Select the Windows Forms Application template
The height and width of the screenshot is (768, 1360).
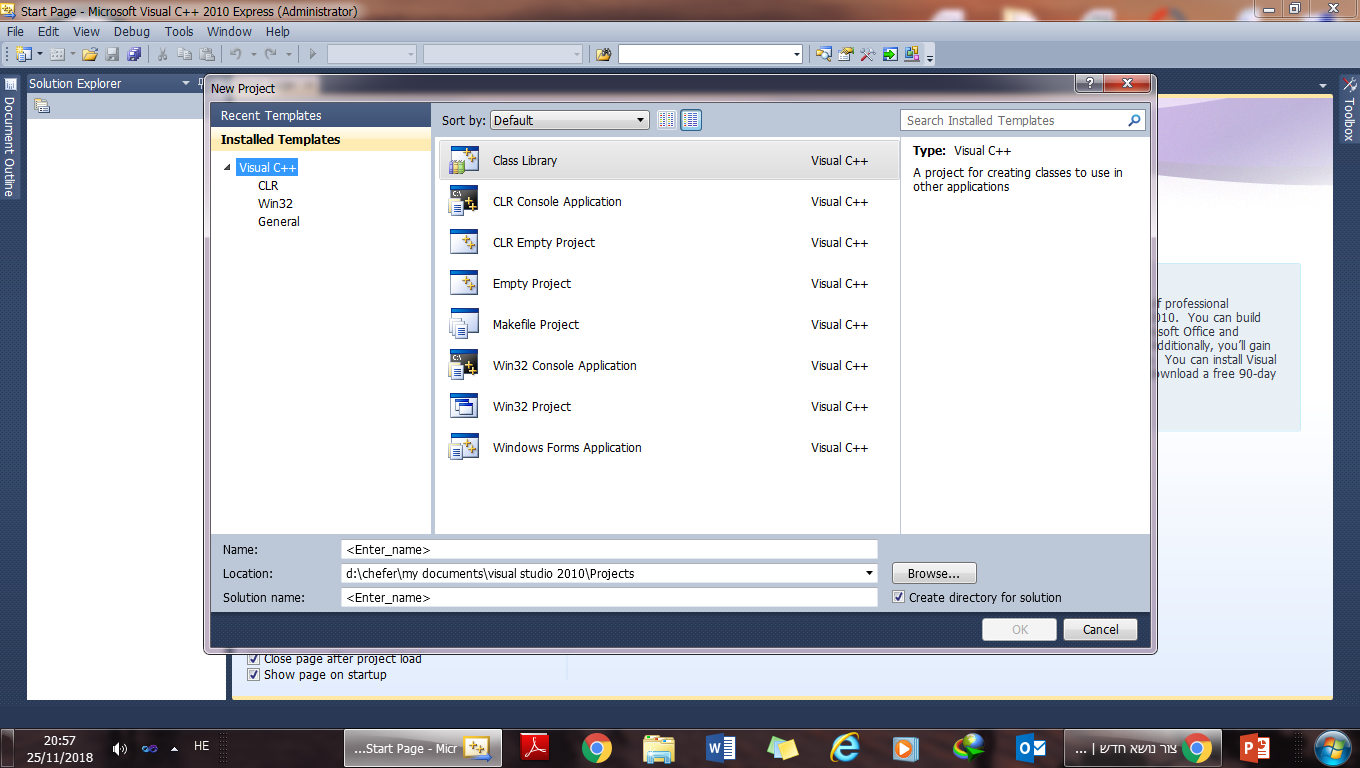coord(669,447)
